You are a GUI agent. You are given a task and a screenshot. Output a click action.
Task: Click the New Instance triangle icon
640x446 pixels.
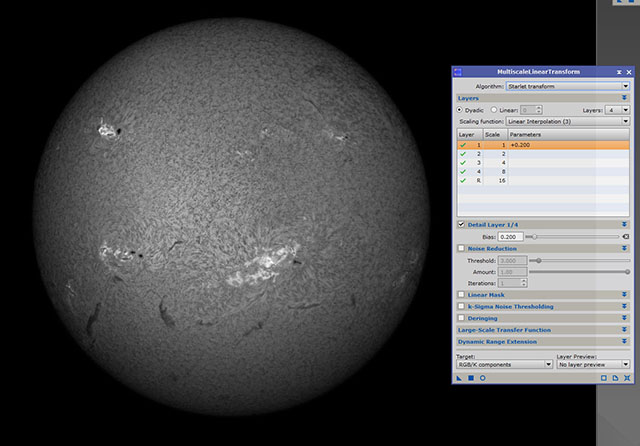tap(459, 378)
